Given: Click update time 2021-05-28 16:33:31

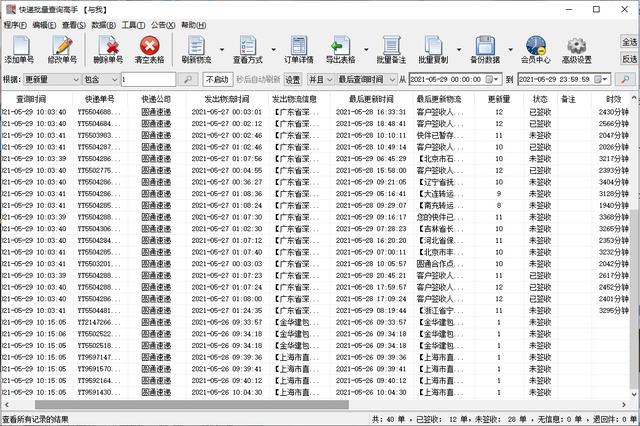Looking at the screenshot, I should tap(371, 112).
